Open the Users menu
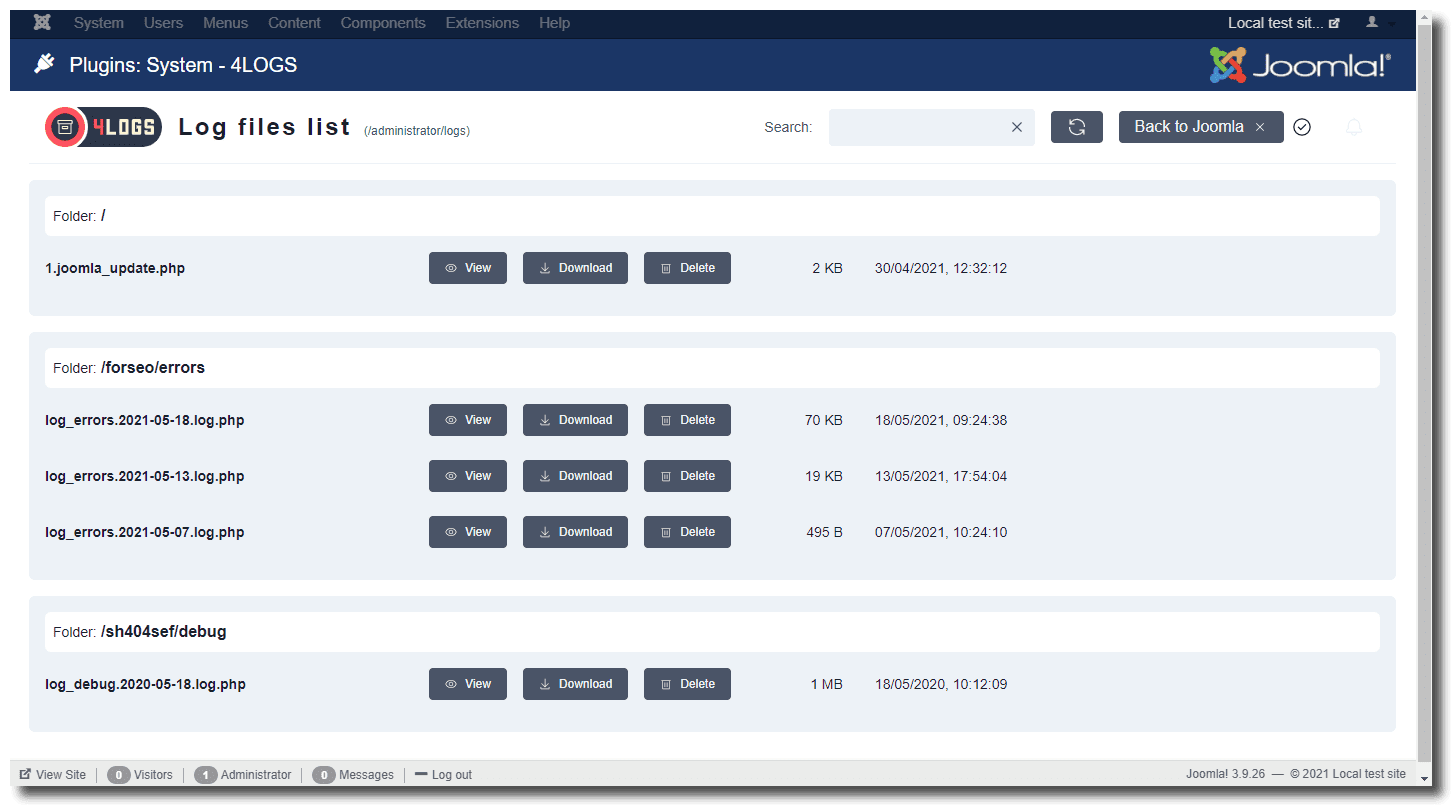This screenshot has width=1452, height=806. point(163,23)
